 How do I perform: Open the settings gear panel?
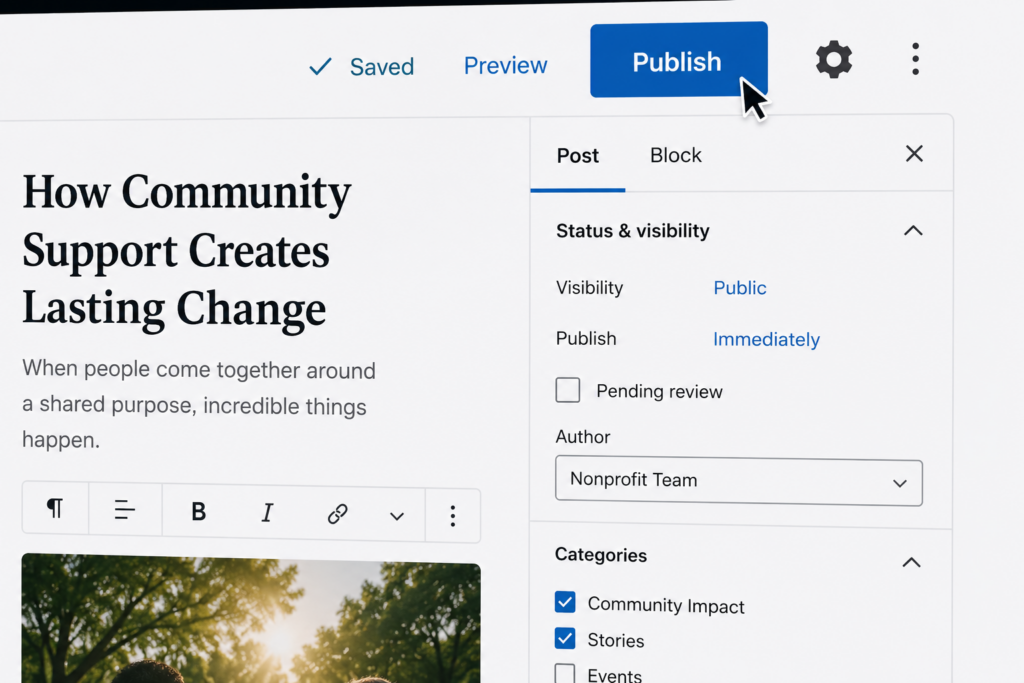coord(834,60)
